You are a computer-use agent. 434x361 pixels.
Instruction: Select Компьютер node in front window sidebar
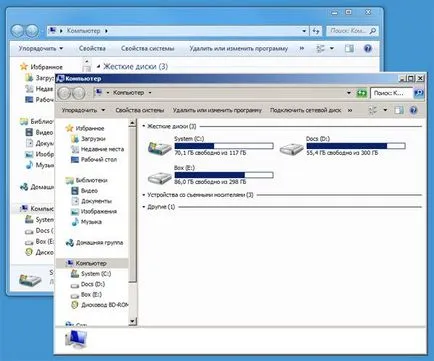[91, 263]
